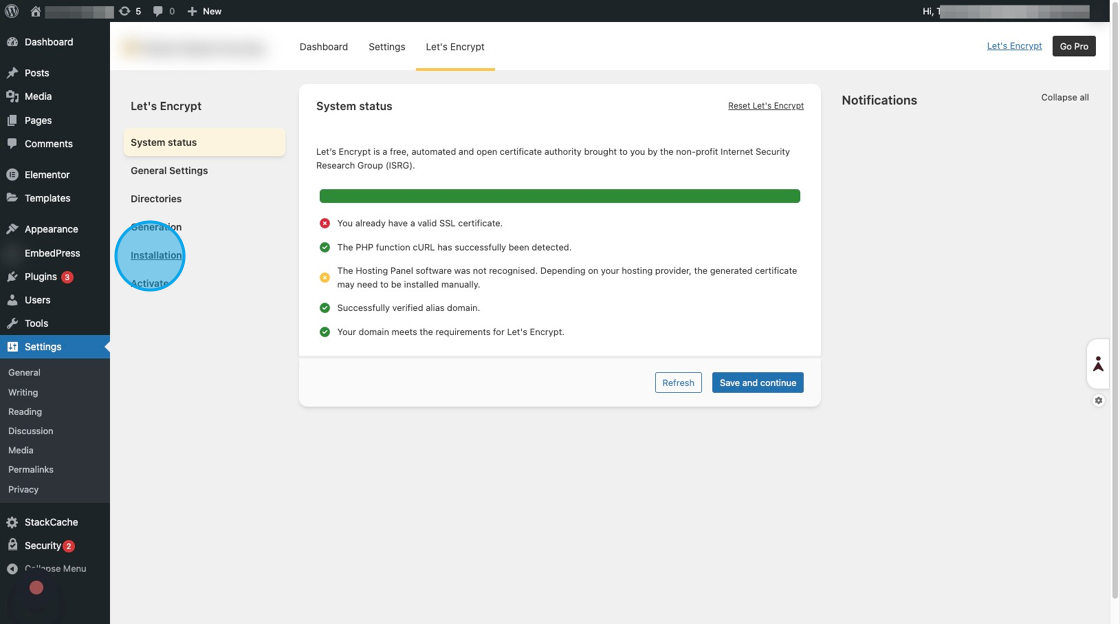Screen dimensions: 1120x624
Task: Click green check icon beside alias domain
Action: (x=325, y=308)
